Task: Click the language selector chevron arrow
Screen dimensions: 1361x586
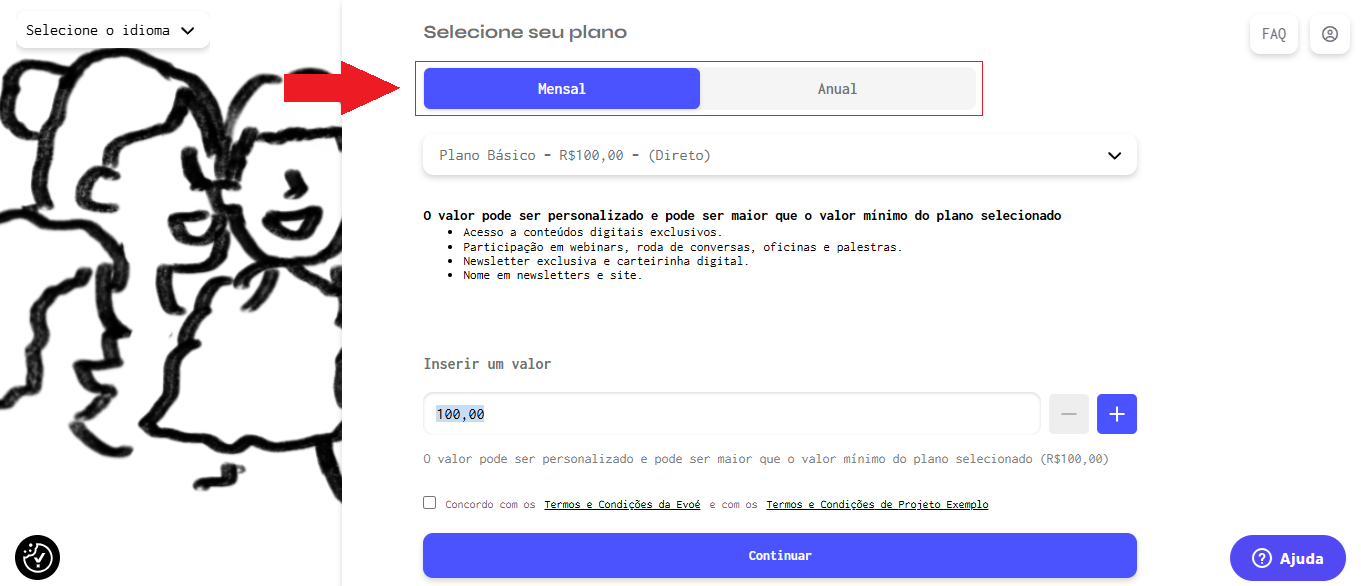Action: pos(187,31)
